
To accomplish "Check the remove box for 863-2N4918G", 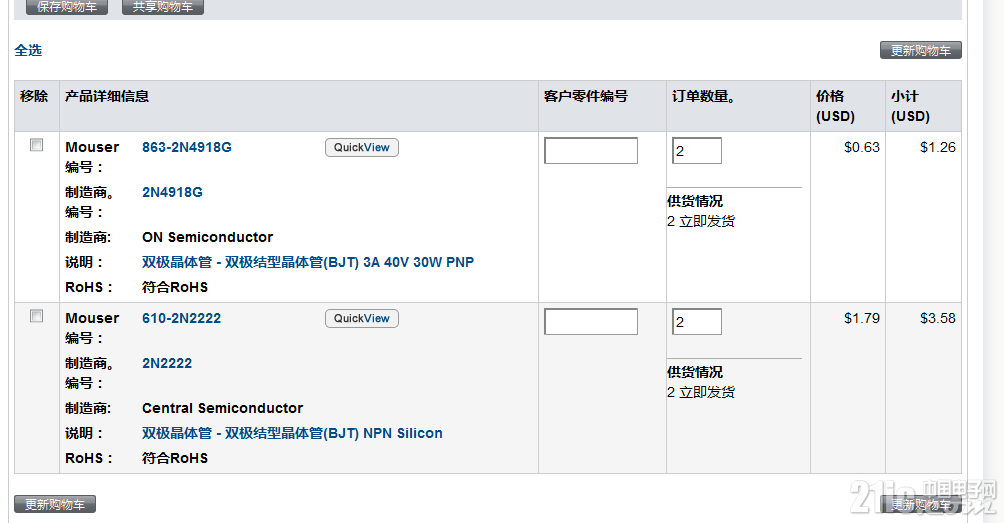I will (x=37, y=145).
